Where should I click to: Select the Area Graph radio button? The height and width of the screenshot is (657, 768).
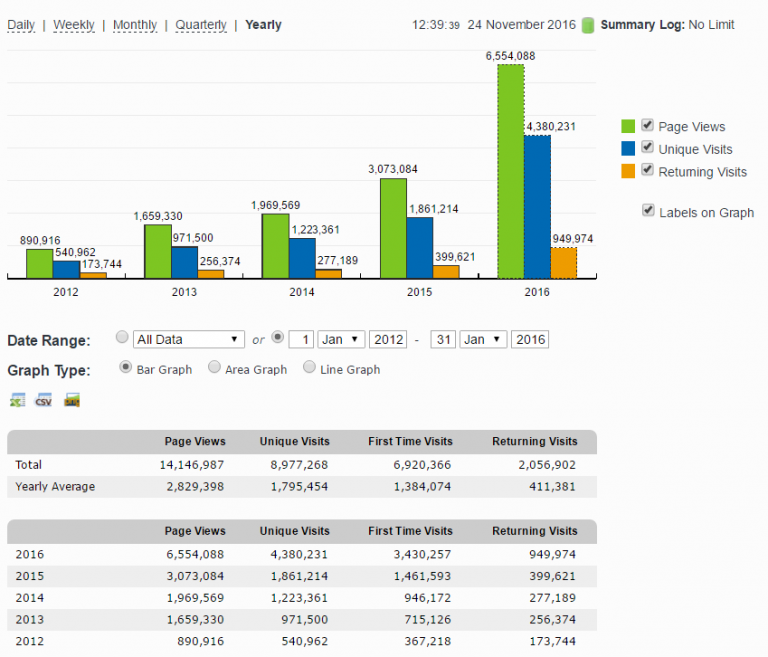click(214, 368)
